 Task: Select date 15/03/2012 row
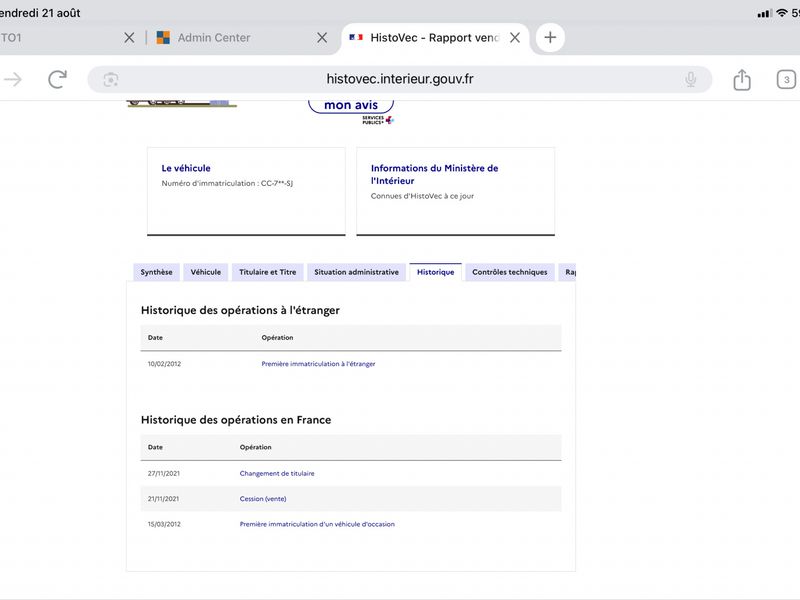(x=351, y=524)
